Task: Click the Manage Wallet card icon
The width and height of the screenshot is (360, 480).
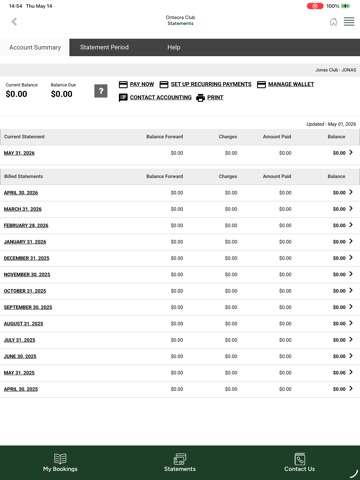Action: pos(261,84)
